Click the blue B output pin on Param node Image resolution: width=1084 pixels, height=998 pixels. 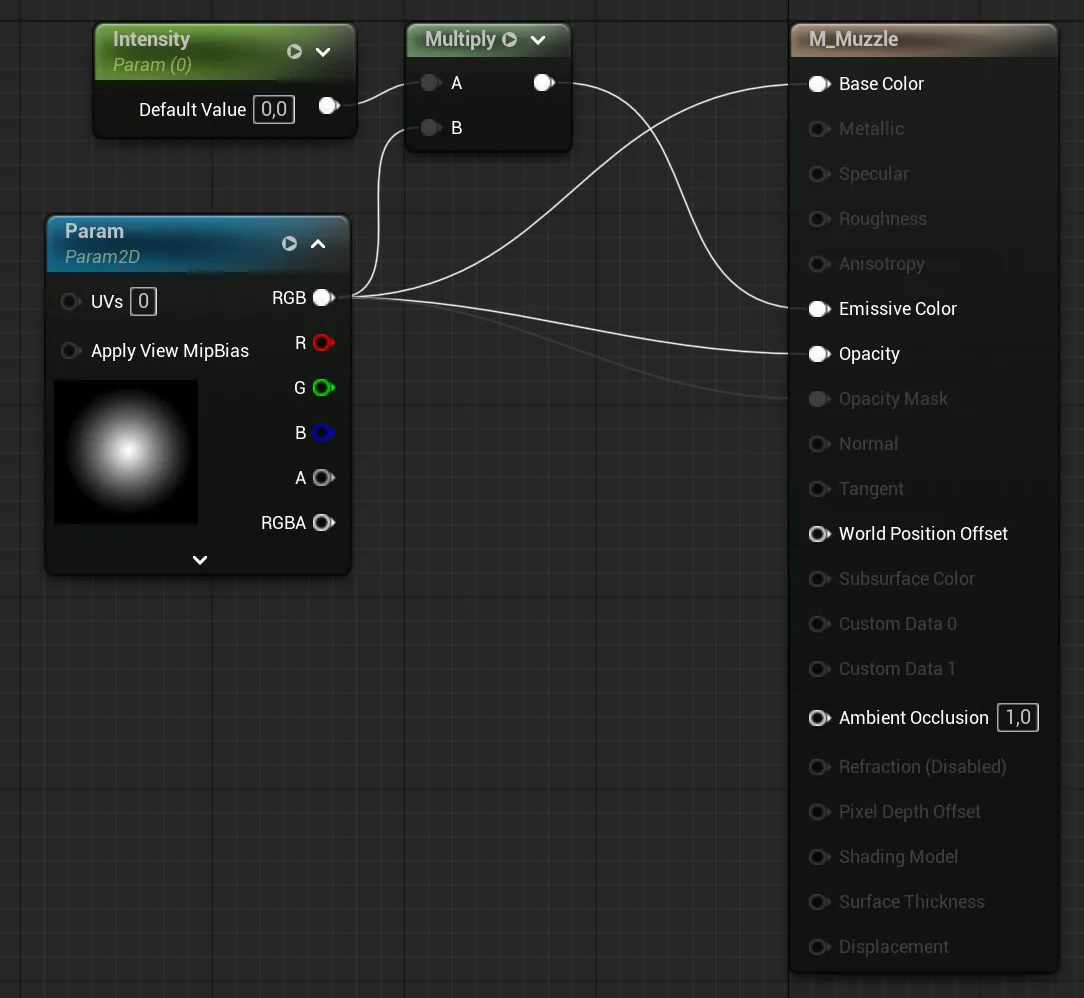(x=324, y=433)
